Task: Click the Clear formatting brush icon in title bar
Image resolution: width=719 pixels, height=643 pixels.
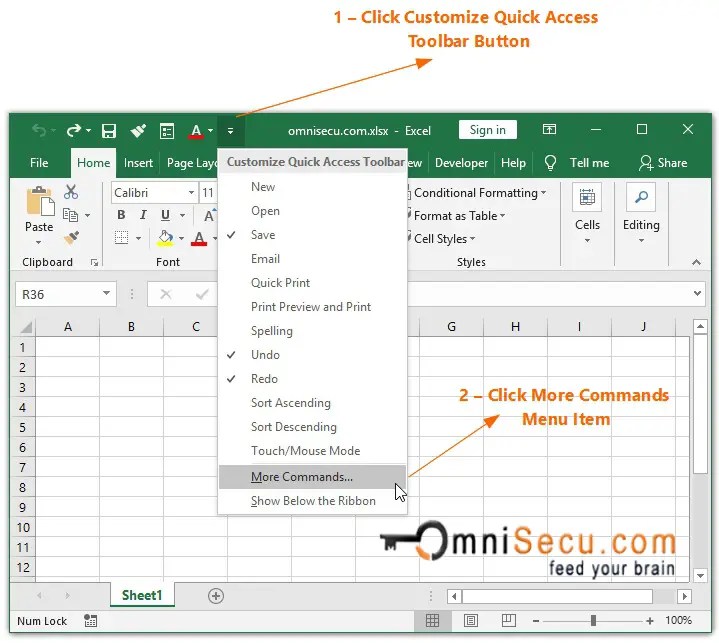Action: point(138,131)
